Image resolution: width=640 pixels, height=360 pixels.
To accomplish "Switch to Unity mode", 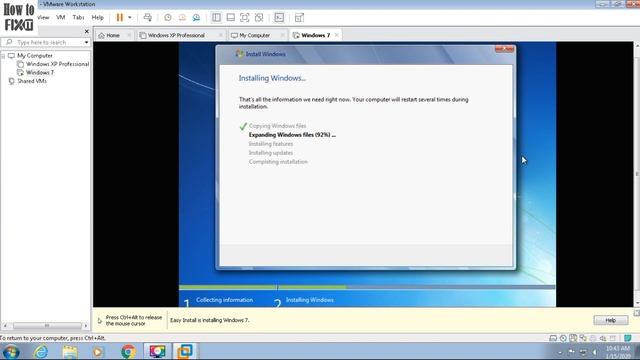I will pos(259,18).
